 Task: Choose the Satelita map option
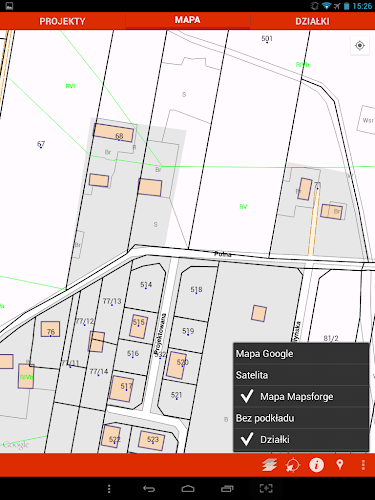tap(301, 375)
